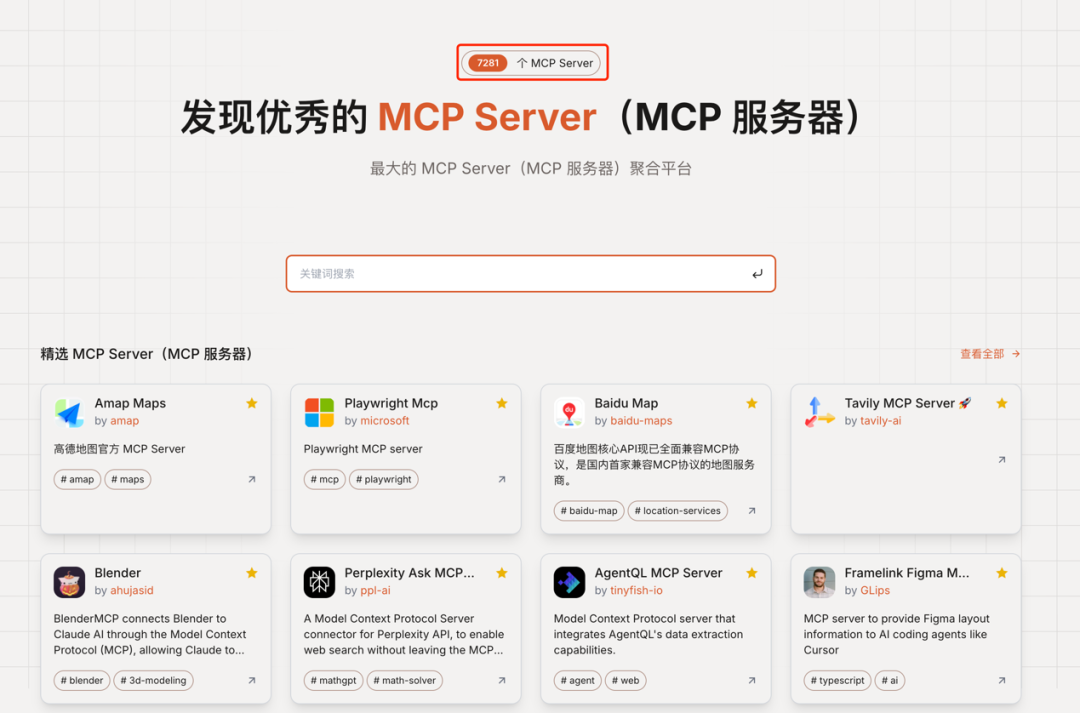Select the # typescript tag

click(x=838, y=681)
